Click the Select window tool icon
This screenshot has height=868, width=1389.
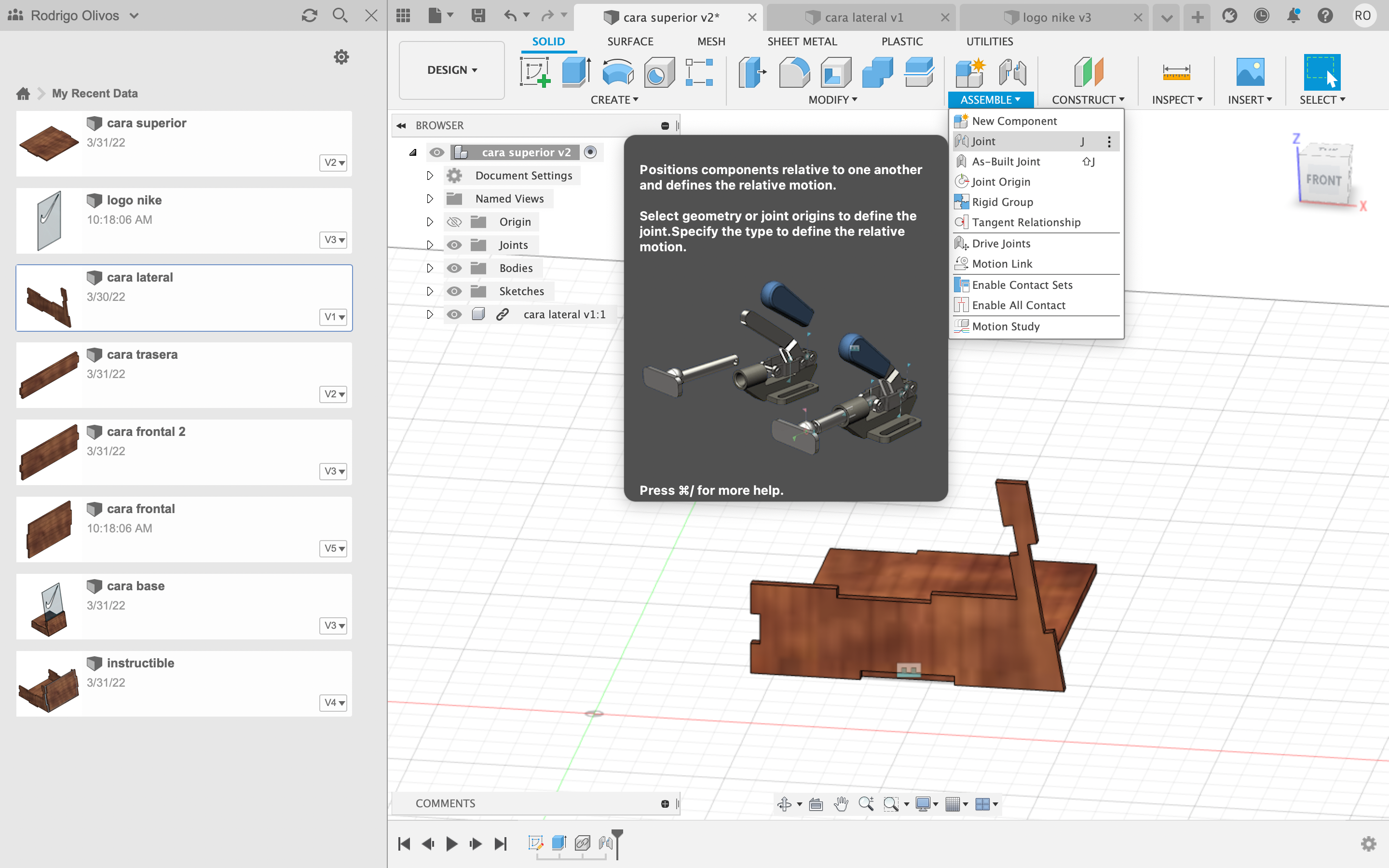pos(1322,72)
